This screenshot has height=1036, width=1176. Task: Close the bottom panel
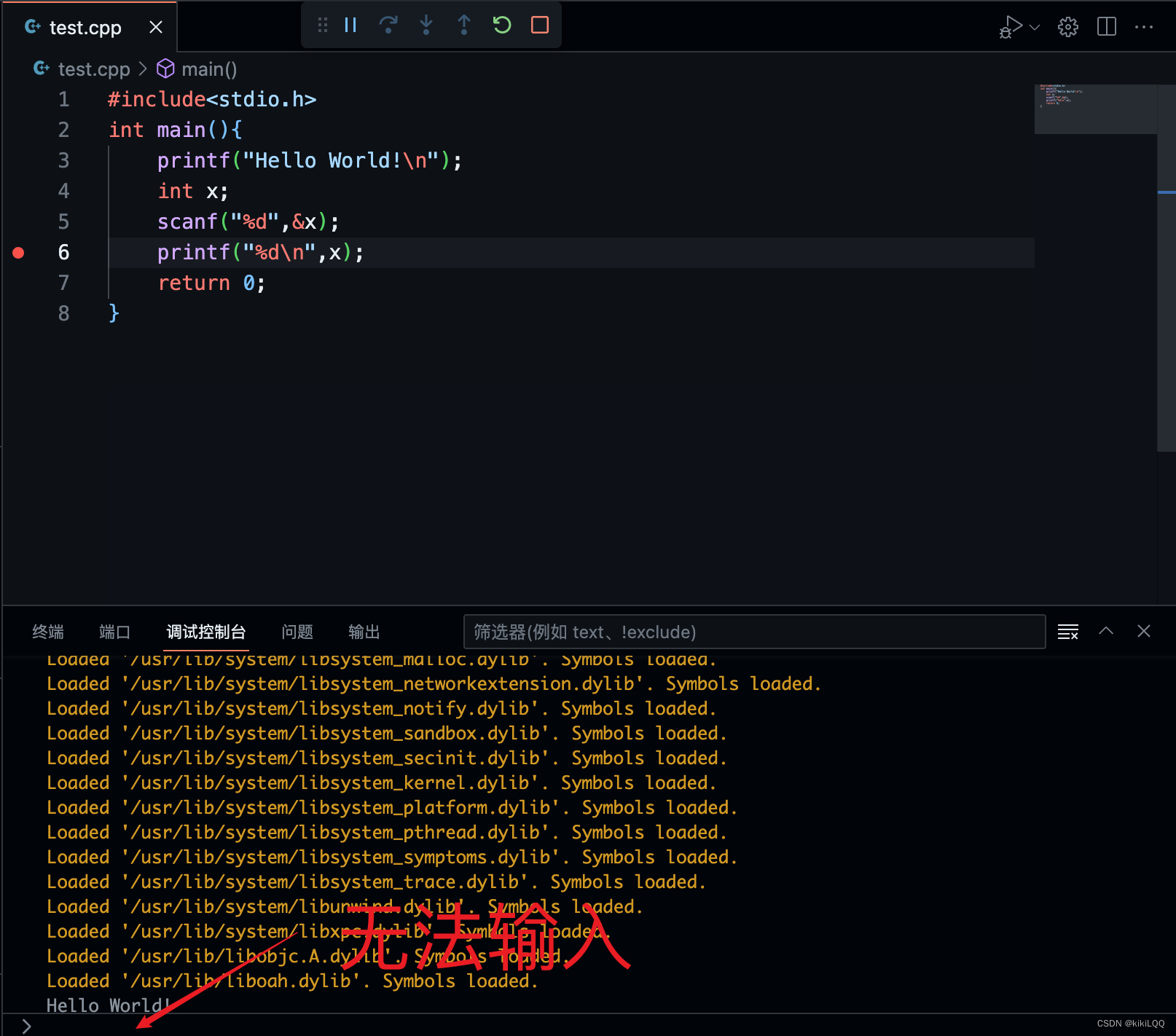(1144, 631)
